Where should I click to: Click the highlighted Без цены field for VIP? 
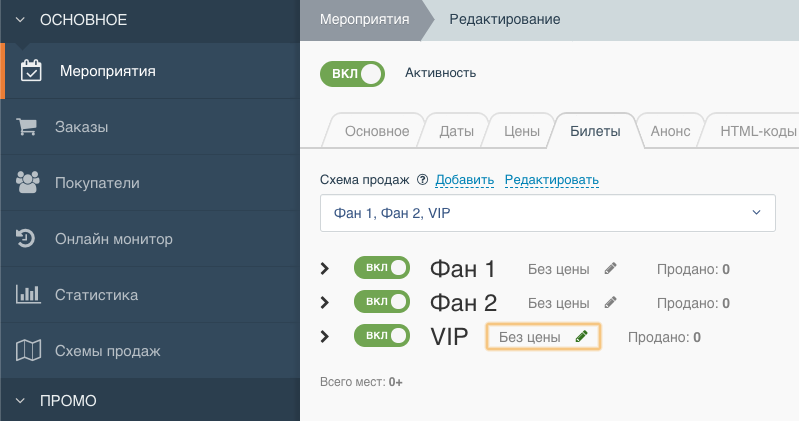pos(543,336)
